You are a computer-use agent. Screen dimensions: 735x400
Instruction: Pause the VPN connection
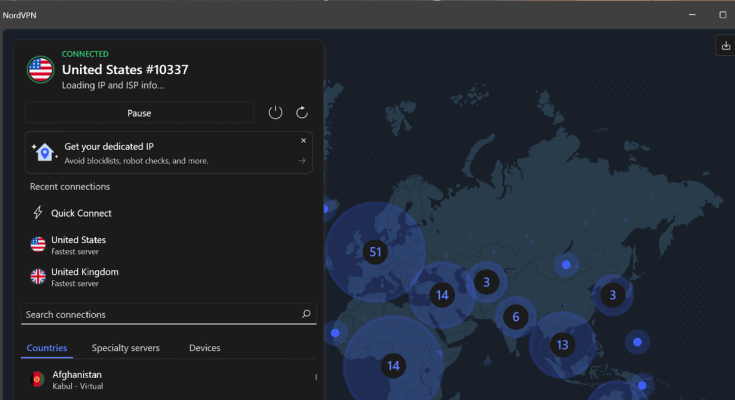click(x=139, y=113)
